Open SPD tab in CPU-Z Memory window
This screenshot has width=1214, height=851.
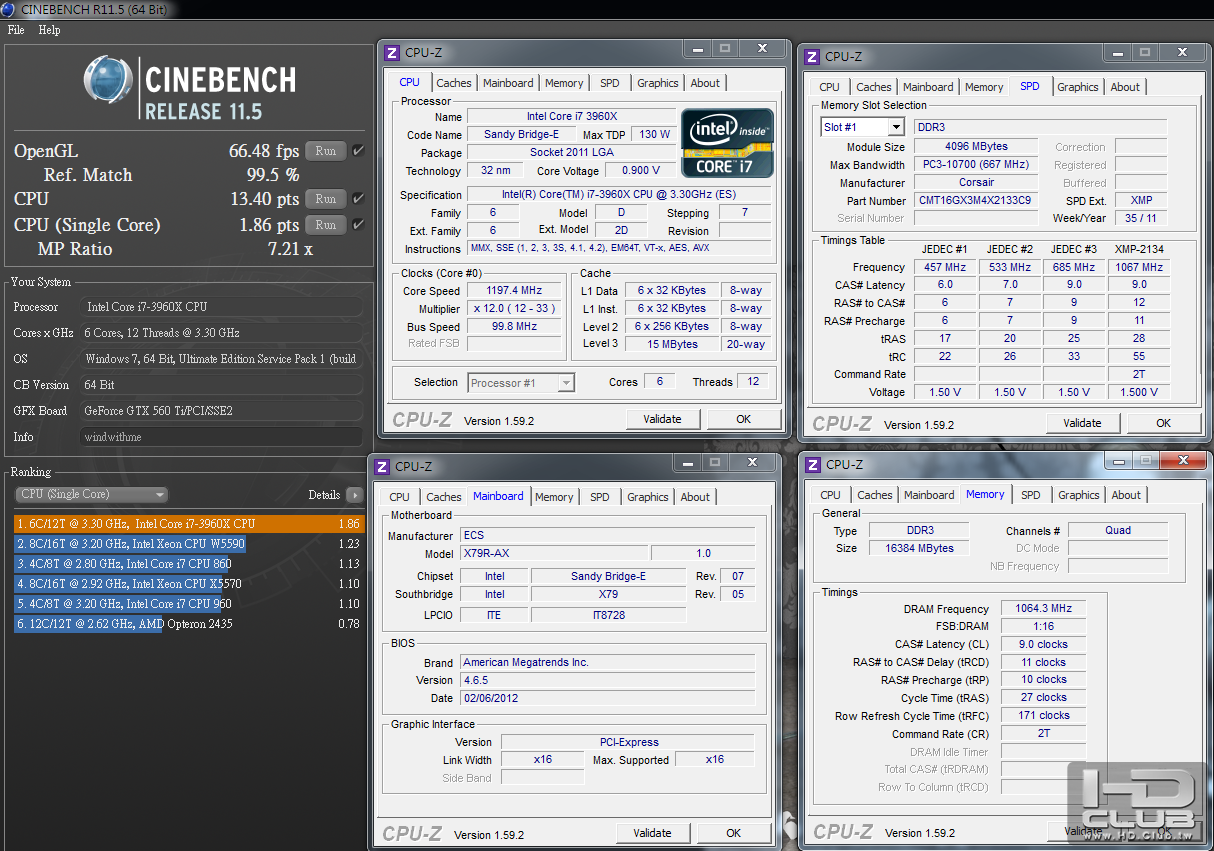(1031, 495)
